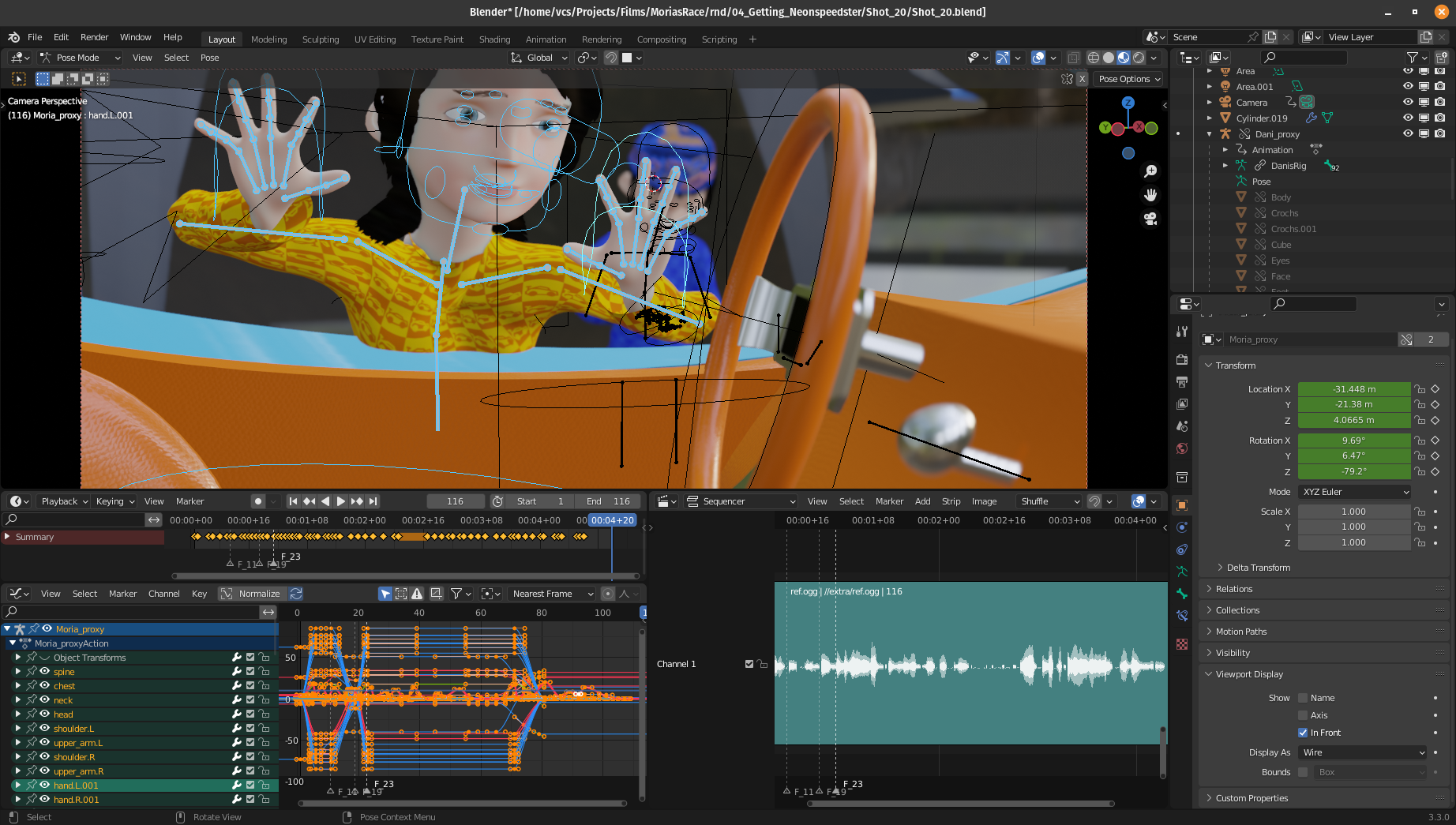This screenshot has width=1456, height=825.
Task: Open the Render menu
Action: tap(94, 37)
